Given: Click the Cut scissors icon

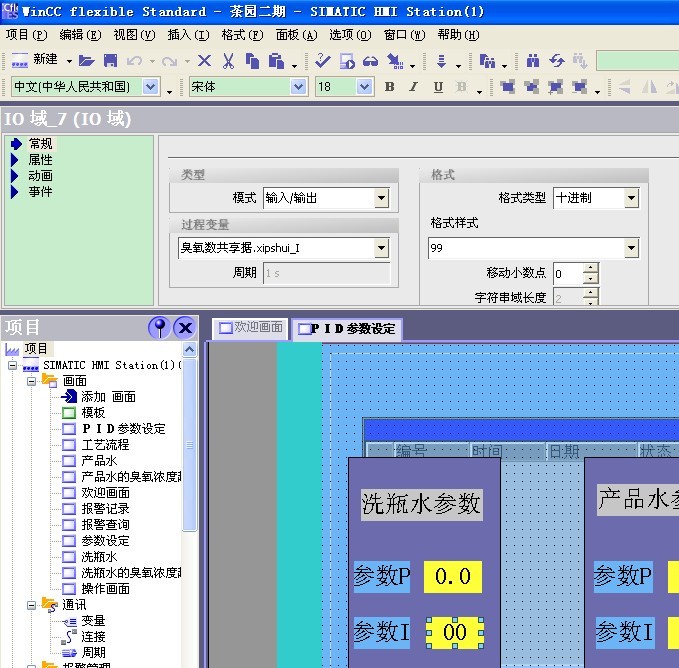Looking at the screenshot, I should (x=228, y=61).
